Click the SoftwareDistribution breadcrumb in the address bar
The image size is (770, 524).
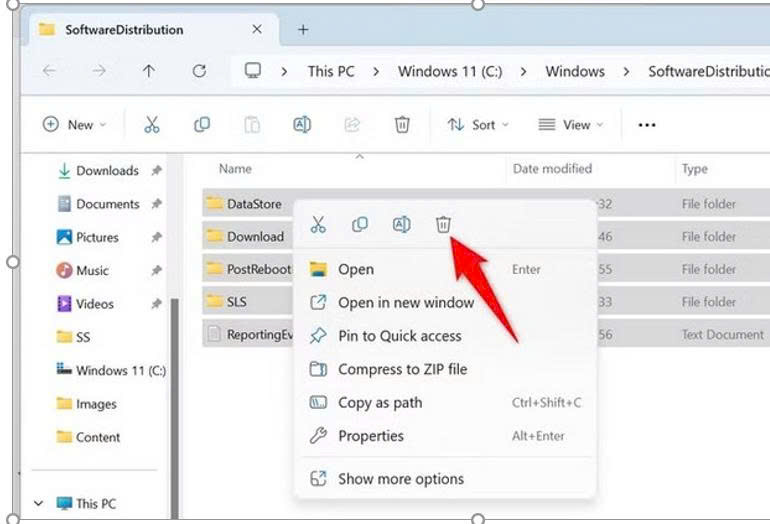(x=708, y=72)
